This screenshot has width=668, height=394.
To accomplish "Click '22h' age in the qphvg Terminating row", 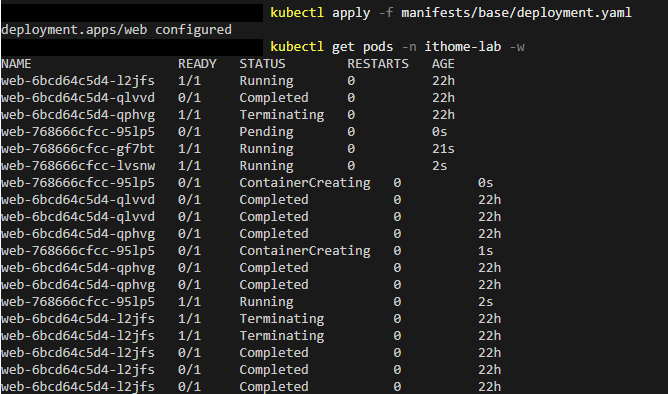I will coord(443,115).
